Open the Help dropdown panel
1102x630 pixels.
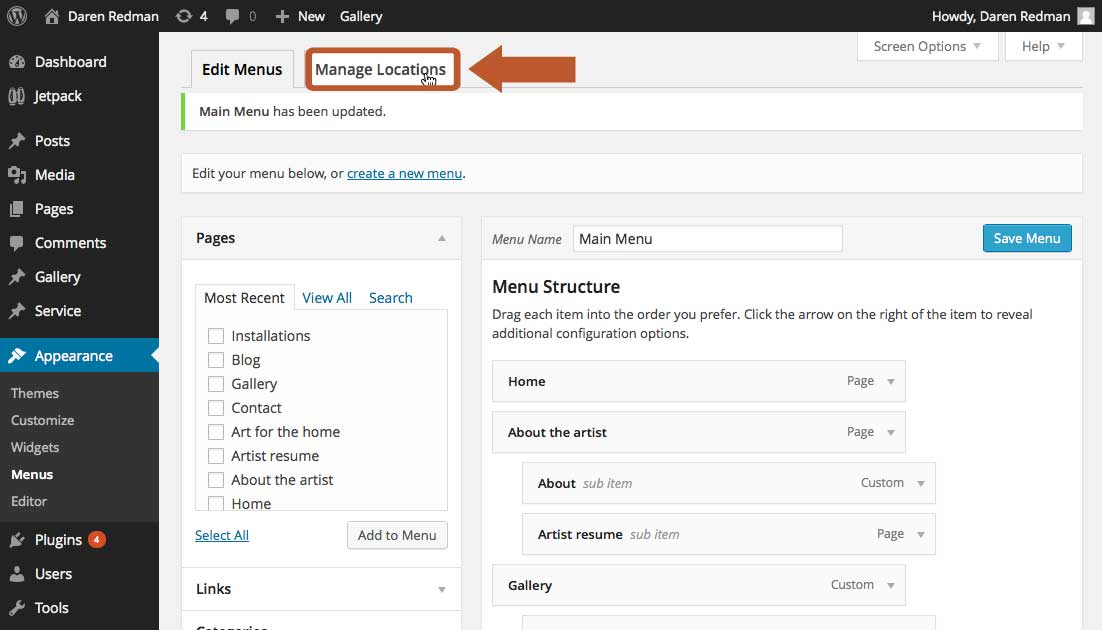tap(1044, 46)
